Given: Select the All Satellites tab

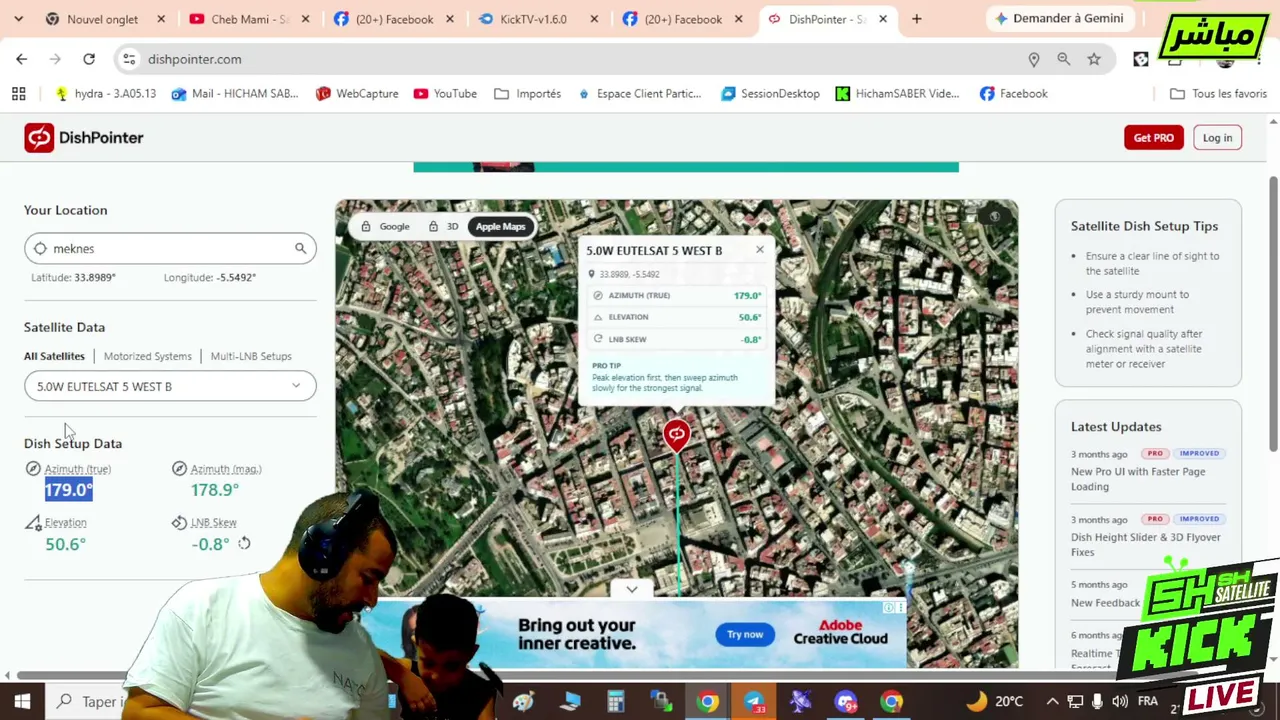Looking at the screenshot, I should 54,356.
